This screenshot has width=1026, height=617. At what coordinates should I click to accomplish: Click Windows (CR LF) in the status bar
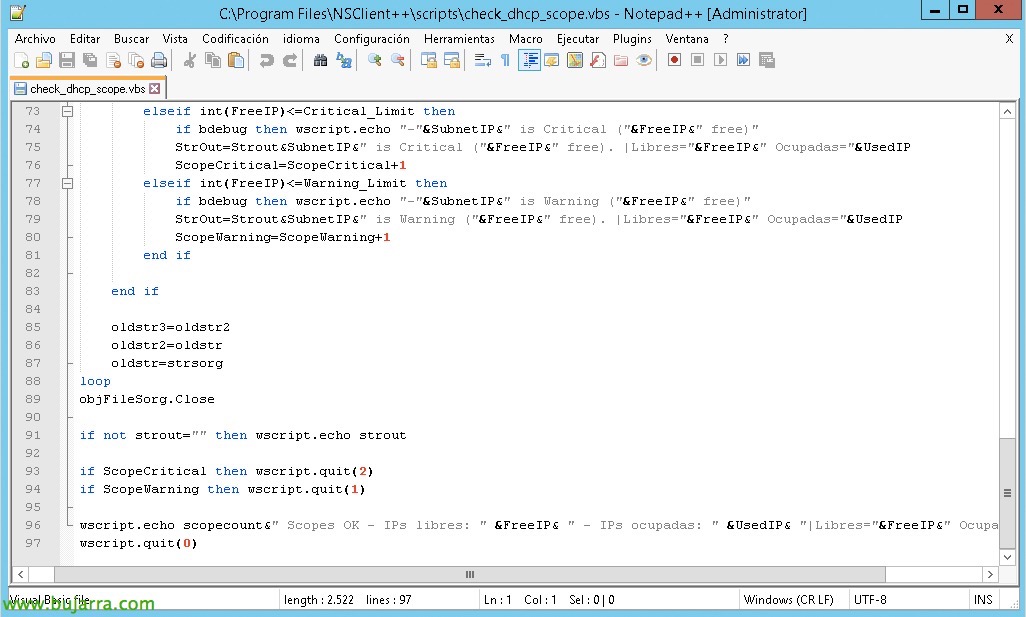(x=788, y=600)
